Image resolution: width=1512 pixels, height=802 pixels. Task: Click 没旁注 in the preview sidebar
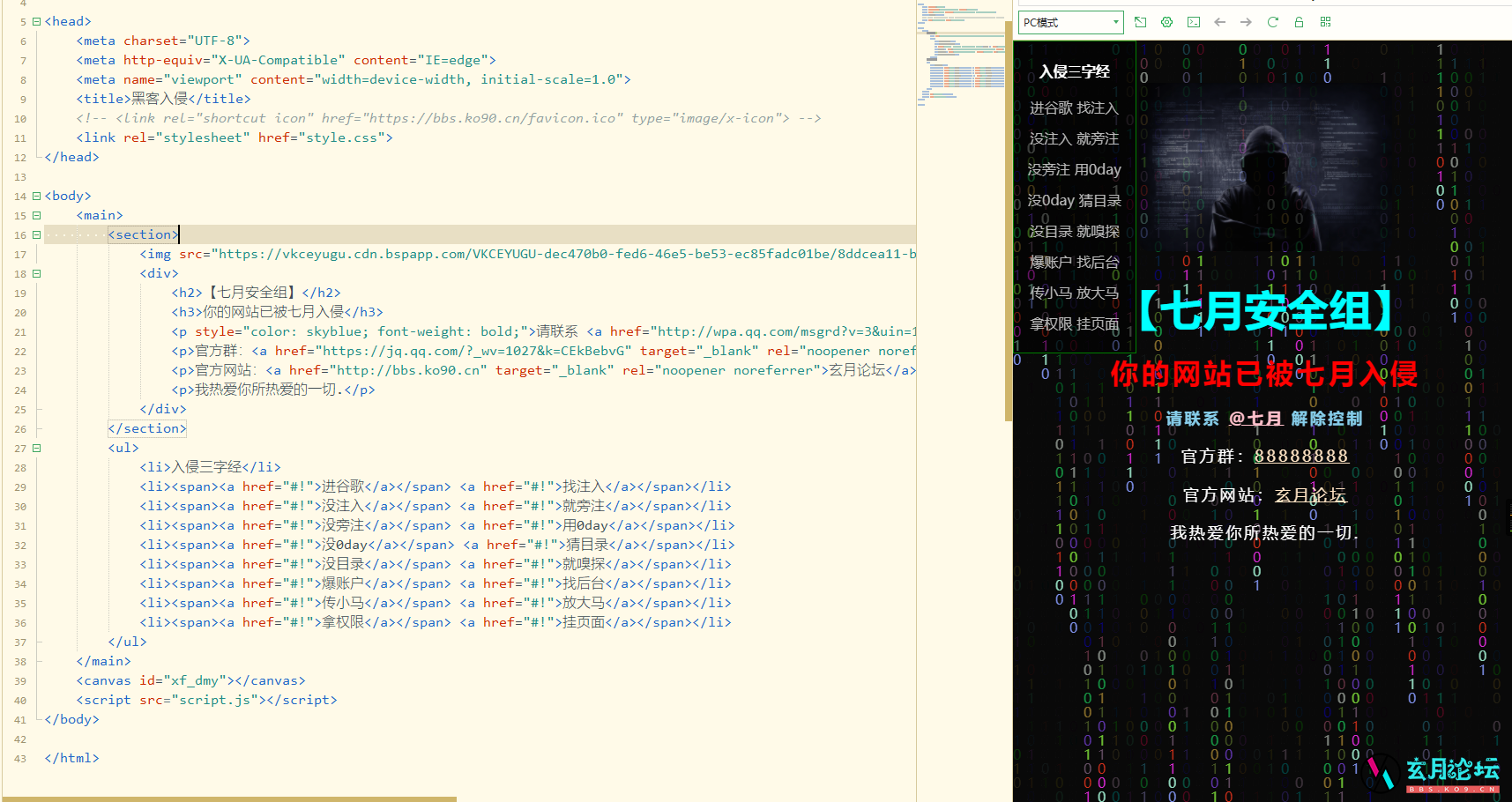tap(1049, 169)
